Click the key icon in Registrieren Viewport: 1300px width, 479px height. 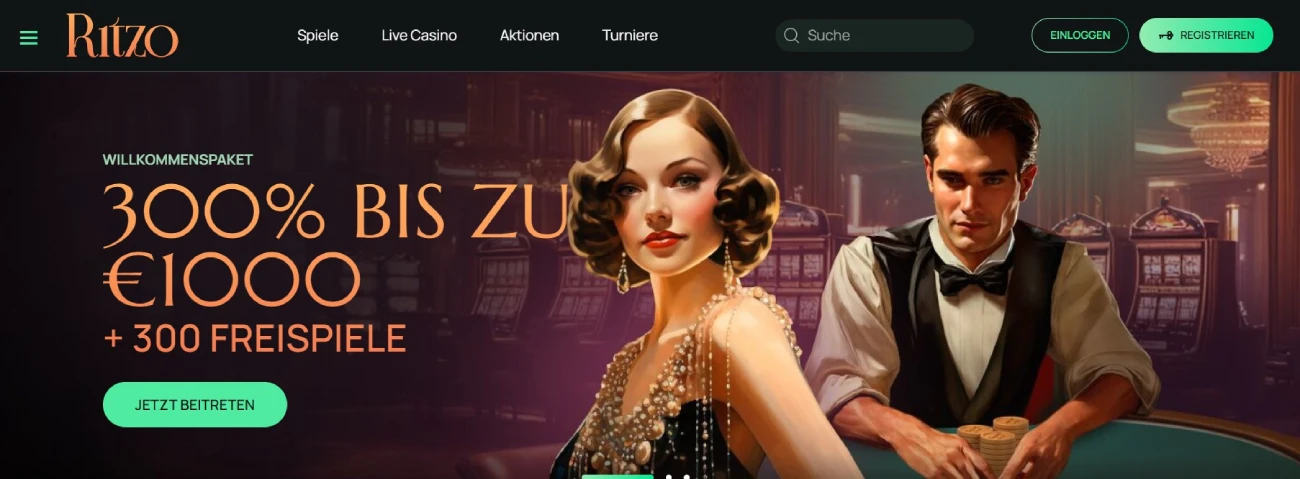1165,35
